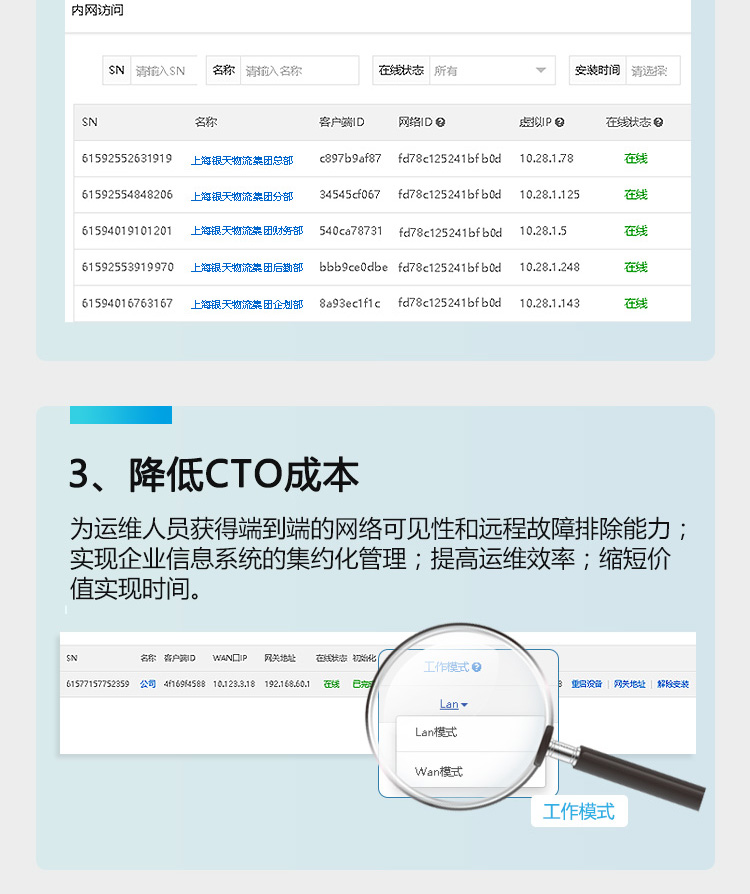Click the 解除安装 action link
The width and height of the screenshot is (750, 894).
pos(672,685)
